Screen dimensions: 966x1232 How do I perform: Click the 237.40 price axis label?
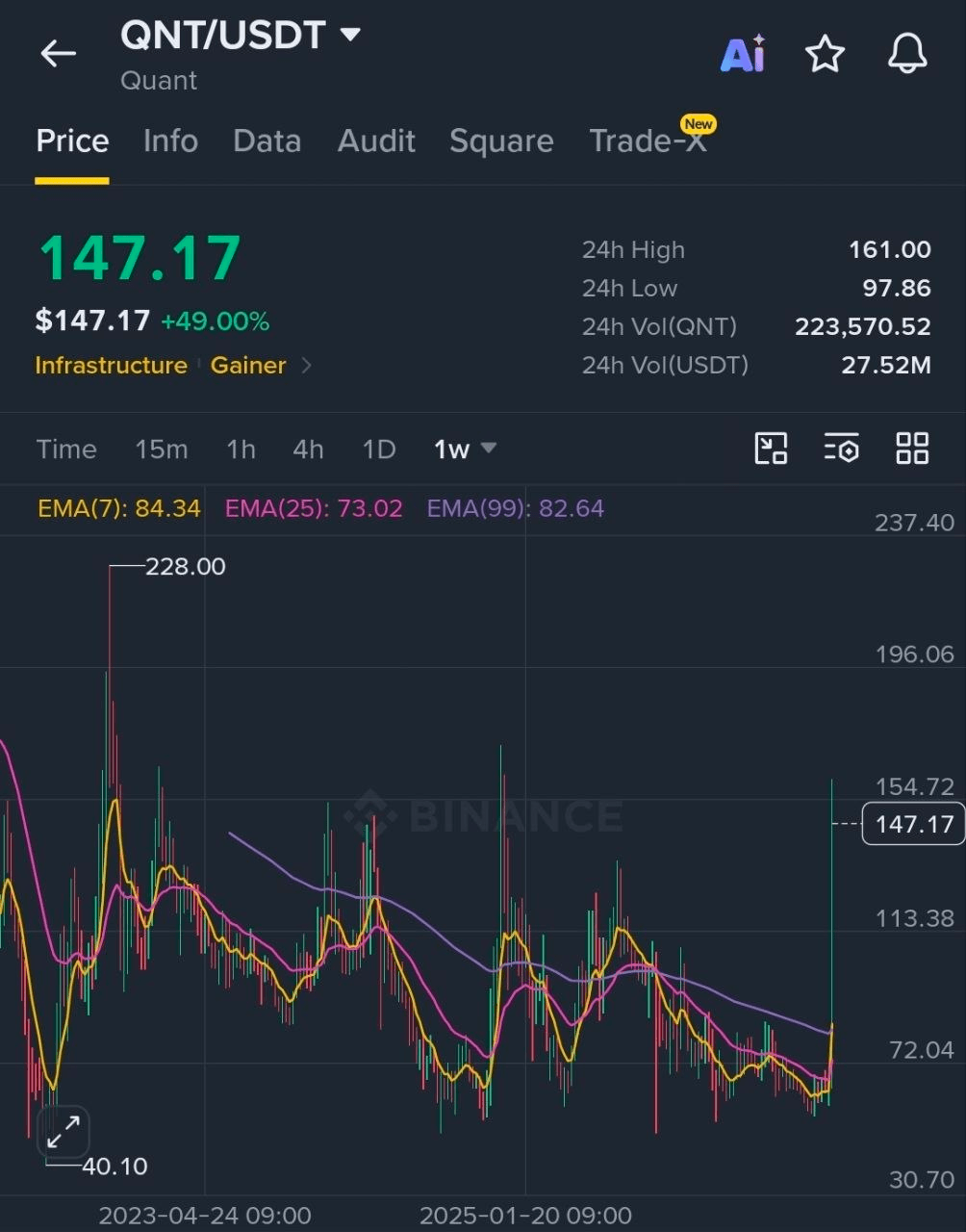(x=914, y=523)
